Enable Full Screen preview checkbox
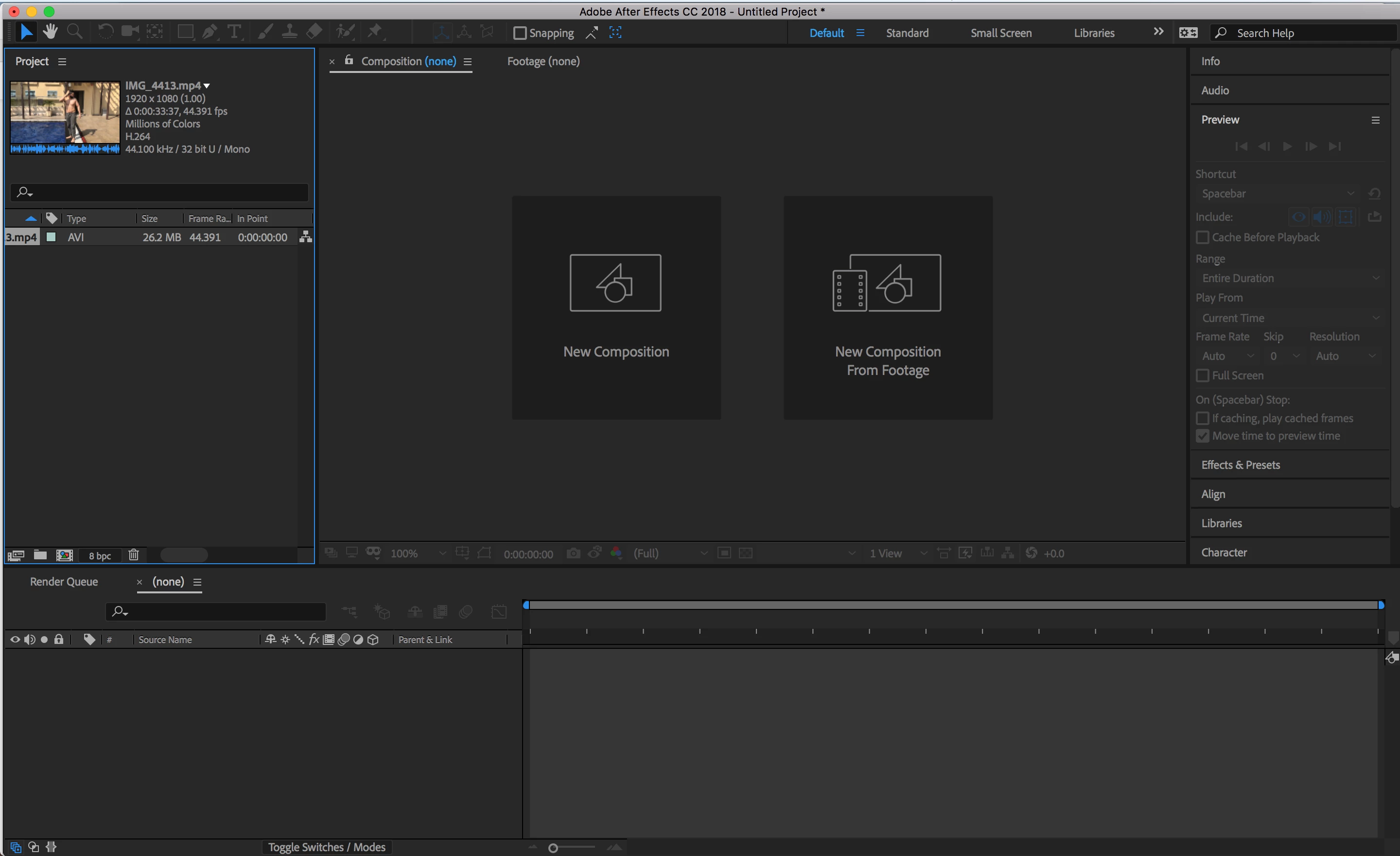The height and width of the screenshot is (856, 1400). [x=1202, y=375]
